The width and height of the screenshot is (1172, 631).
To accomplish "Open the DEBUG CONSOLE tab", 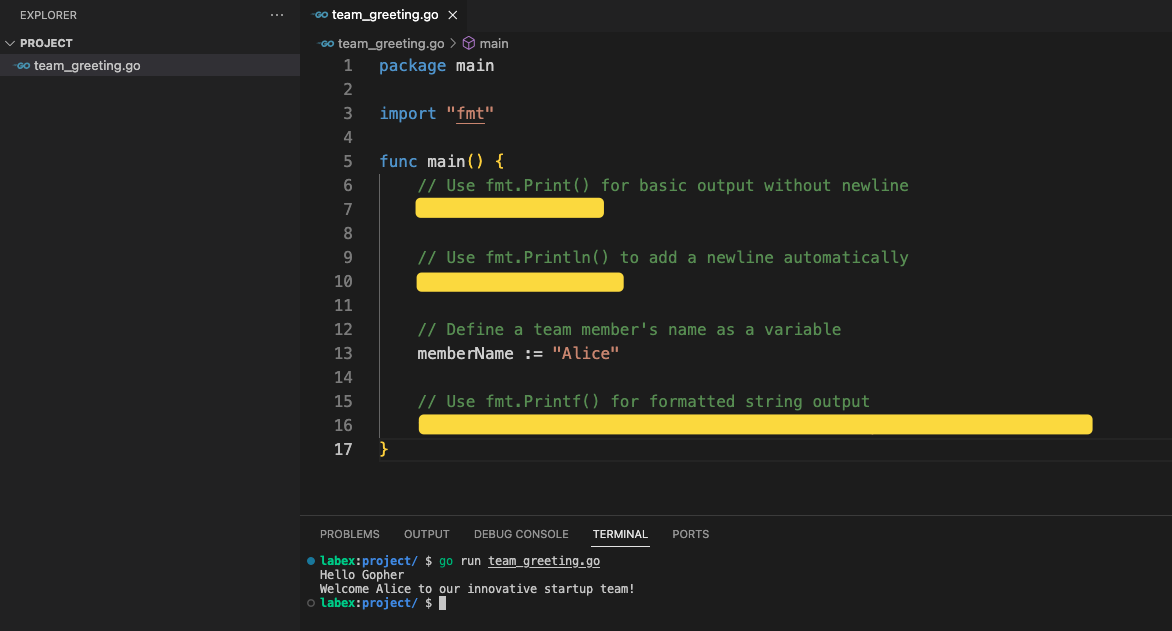I will point(521,534).
